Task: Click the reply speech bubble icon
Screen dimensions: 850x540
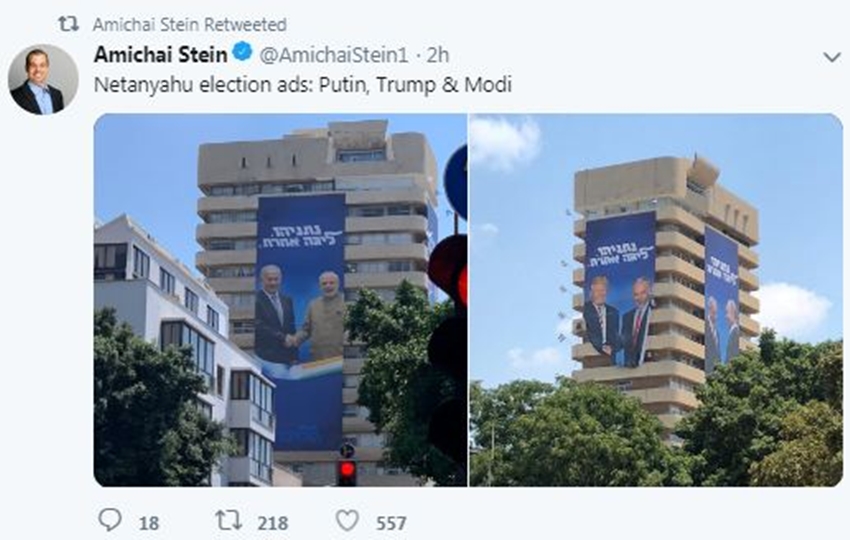Action: [109, 521]
